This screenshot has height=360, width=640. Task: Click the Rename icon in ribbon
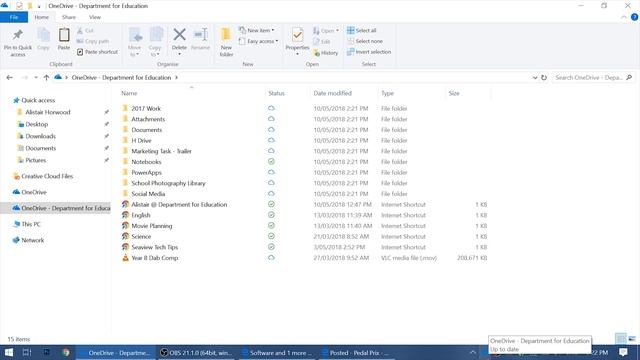(200, 35)
